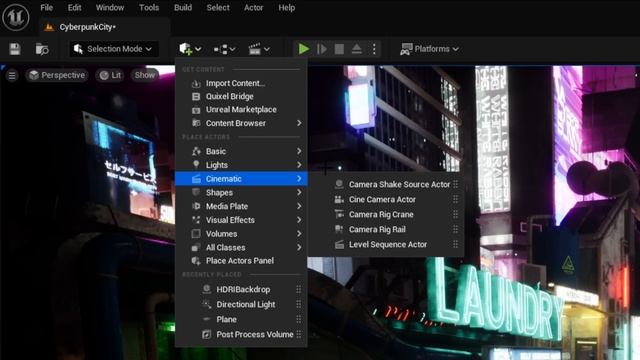This screenshot has width=640, height=360.
Task: Open the Platforms dropdown
Action: pos(429,49)
